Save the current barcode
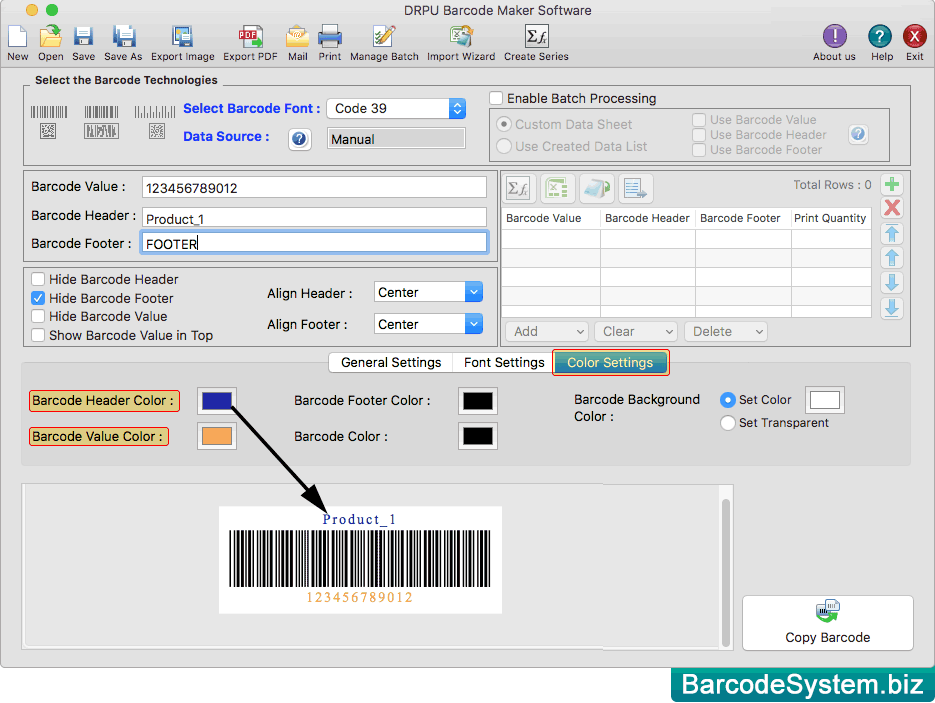Screen dimensions: 935x703 tap(83, 43)
